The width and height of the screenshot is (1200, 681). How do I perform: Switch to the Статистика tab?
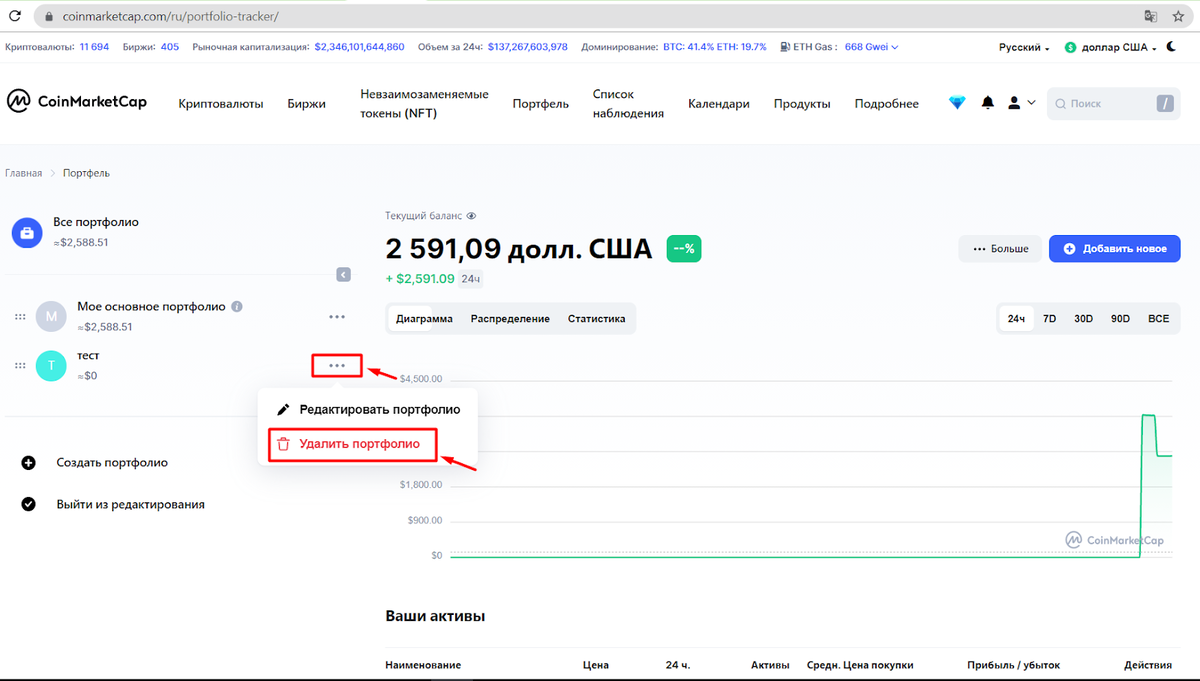coord(597,319)
